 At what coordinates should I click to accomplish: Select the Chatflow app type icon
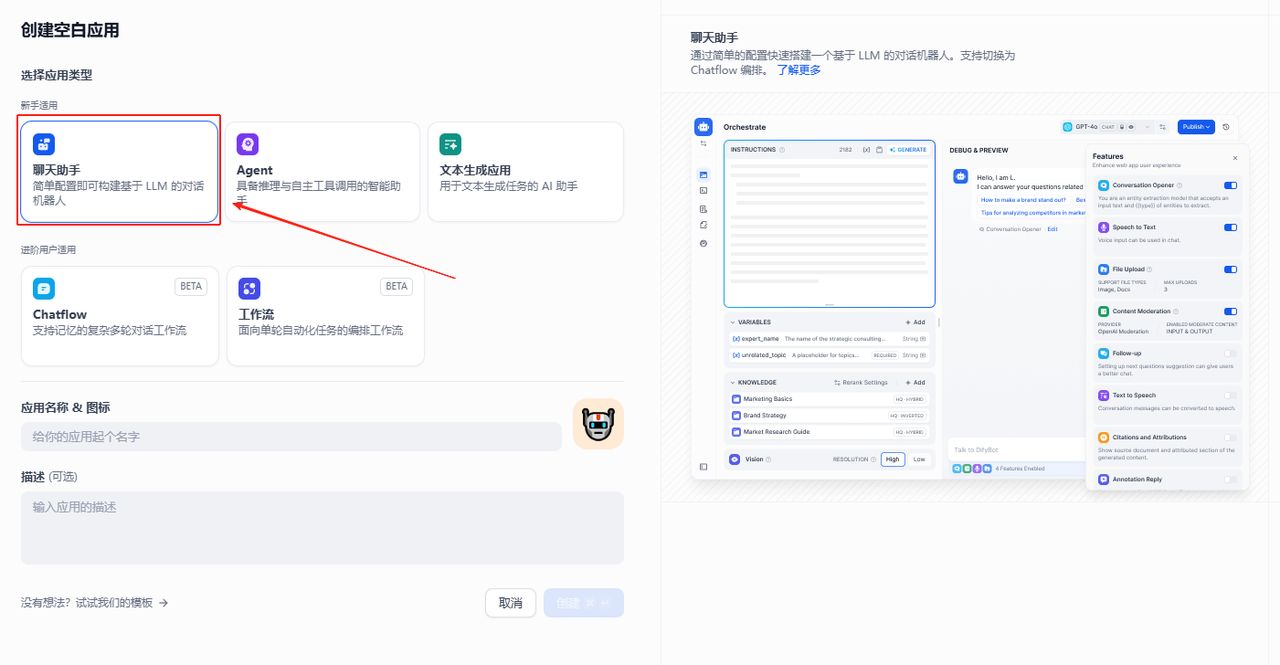coord(44,289)
